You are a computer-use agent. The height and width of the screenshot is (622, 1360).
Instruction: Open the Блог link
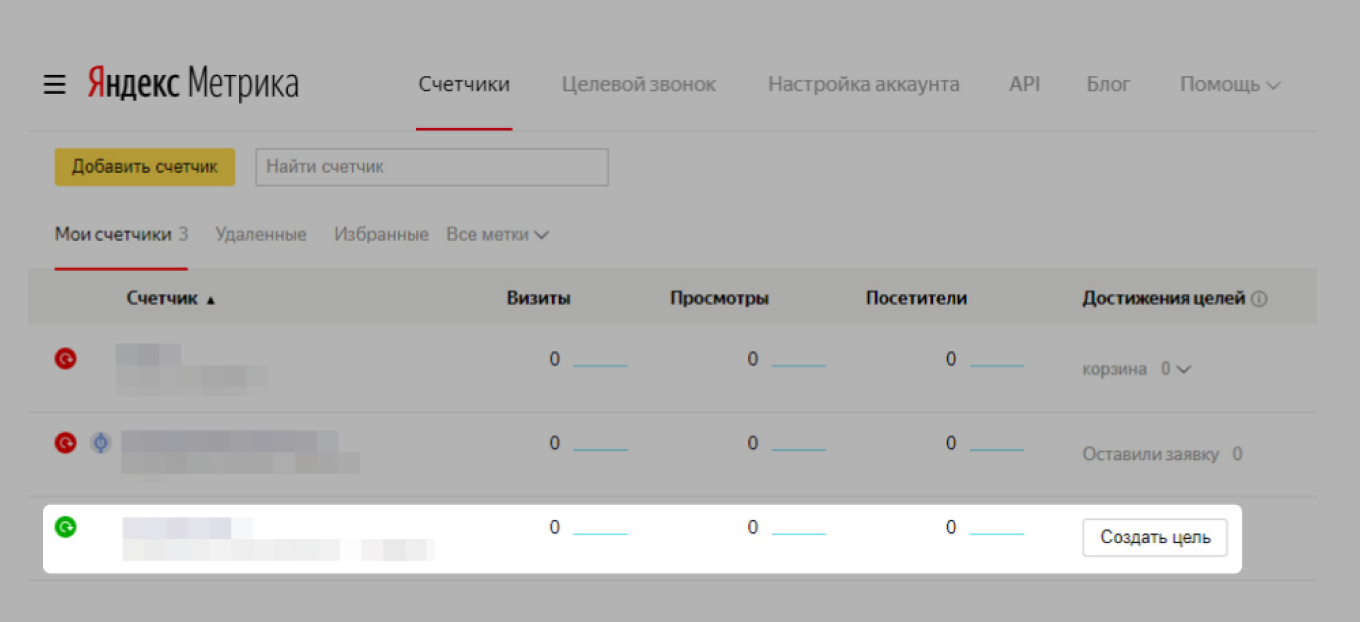(x=1108, y=84)
